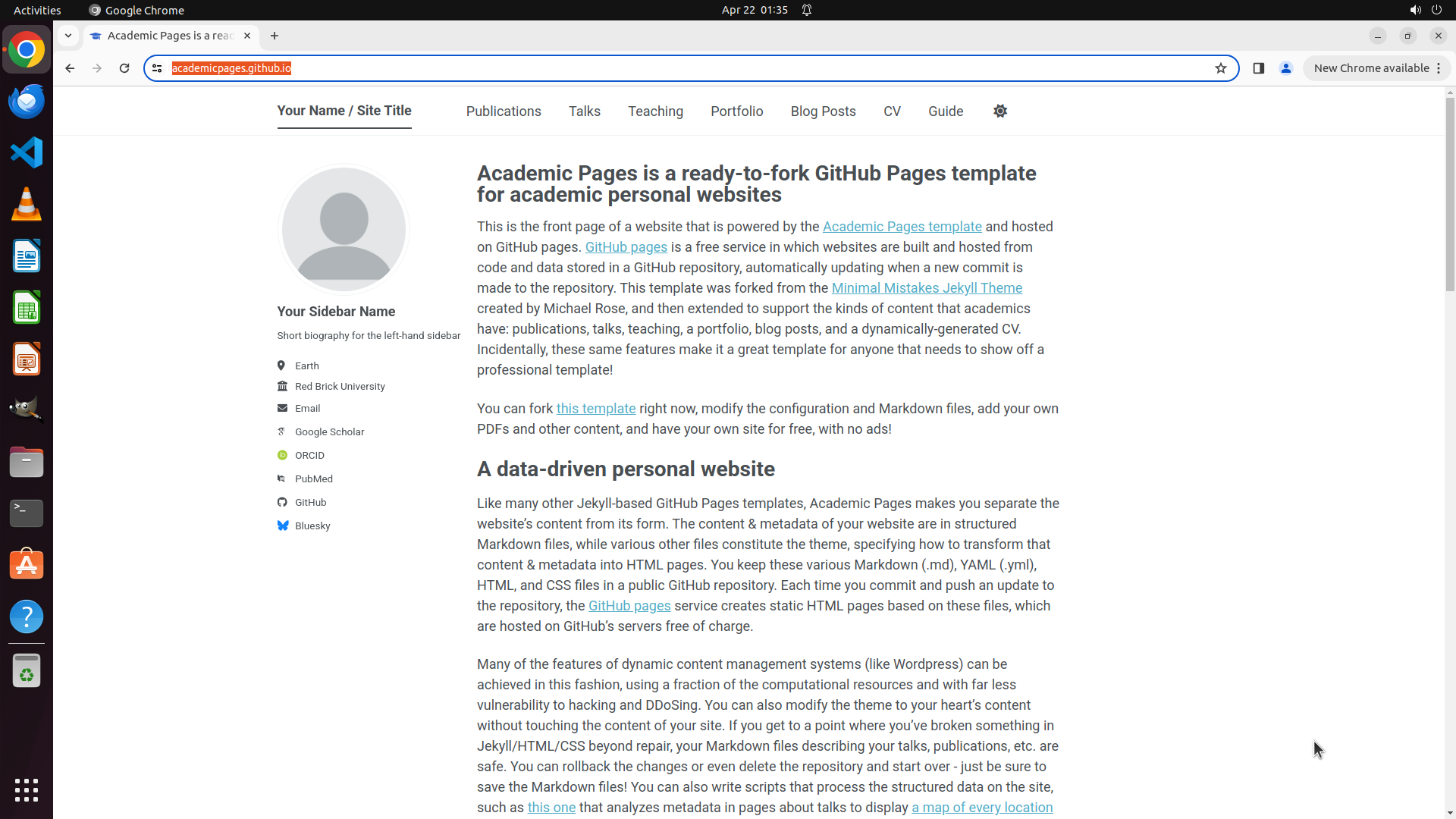Follow the Academic Pages template link

[902, 227]
